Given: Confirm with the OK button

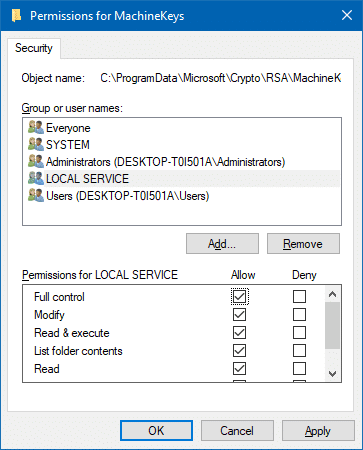Looking at the screenshot, I should pyautogui.click(x=156, y=430).
